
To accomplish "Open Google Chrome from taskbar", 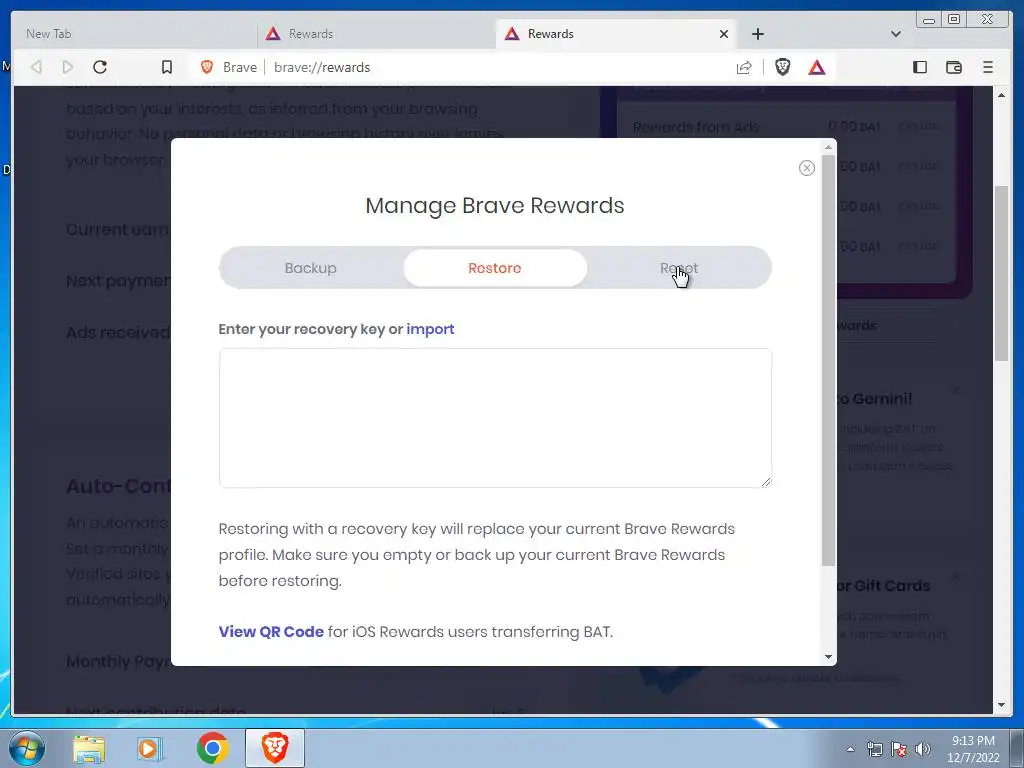I will click(212, 748).
